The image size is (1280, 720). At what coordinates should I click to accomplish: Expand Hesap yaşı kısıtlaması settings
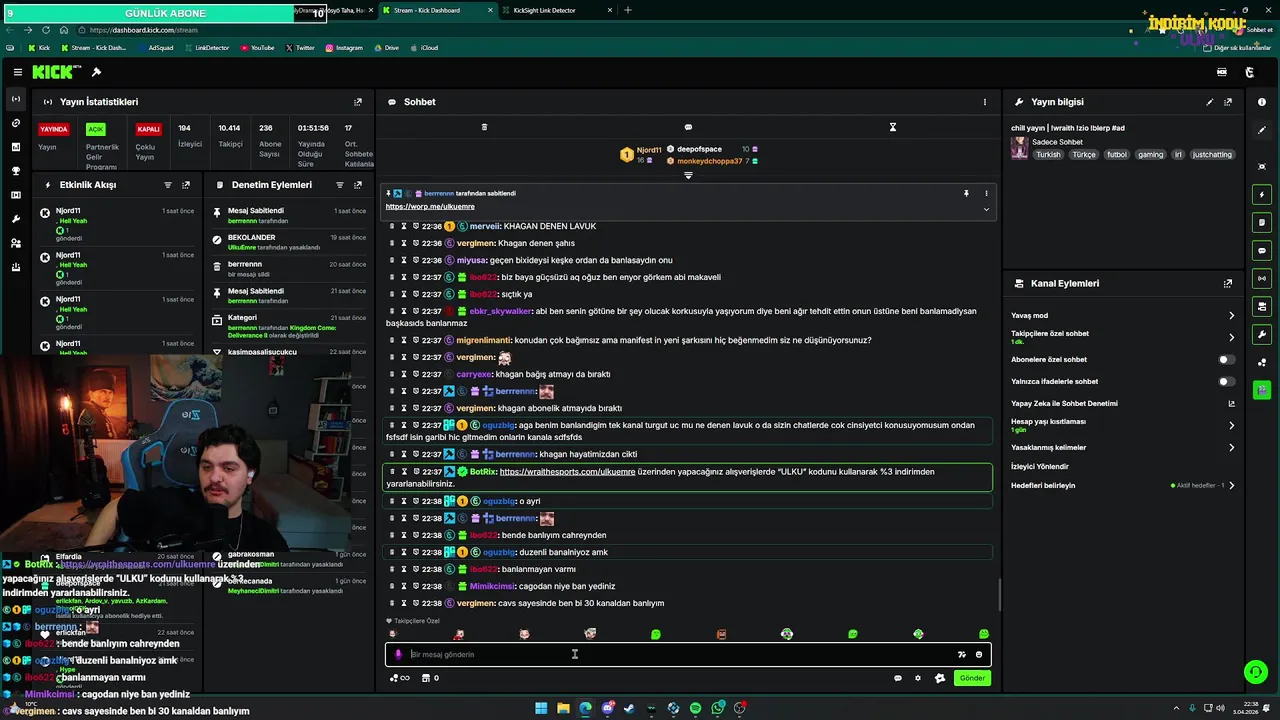click(x=1231, y=425)
